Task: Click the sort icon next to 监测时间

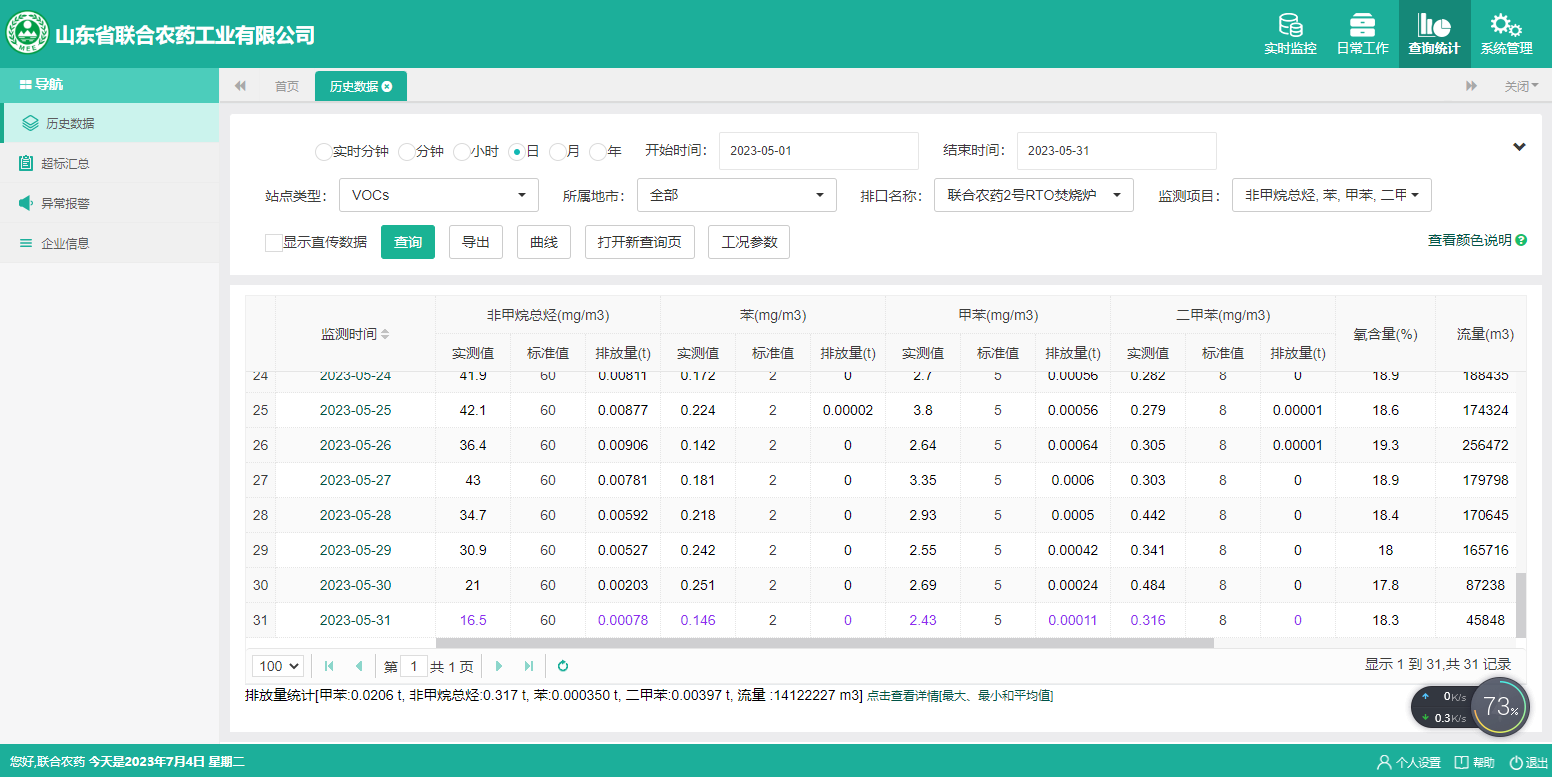Action: pyautogui.click(x=385, y=334)
